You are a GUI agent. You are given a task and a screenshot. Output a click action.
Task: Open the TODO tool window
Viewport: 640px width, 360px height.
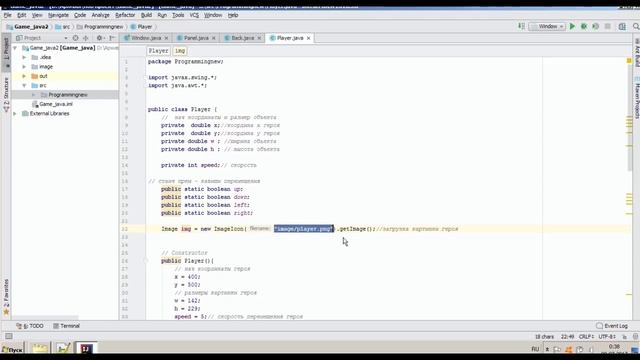click(30, 326)
